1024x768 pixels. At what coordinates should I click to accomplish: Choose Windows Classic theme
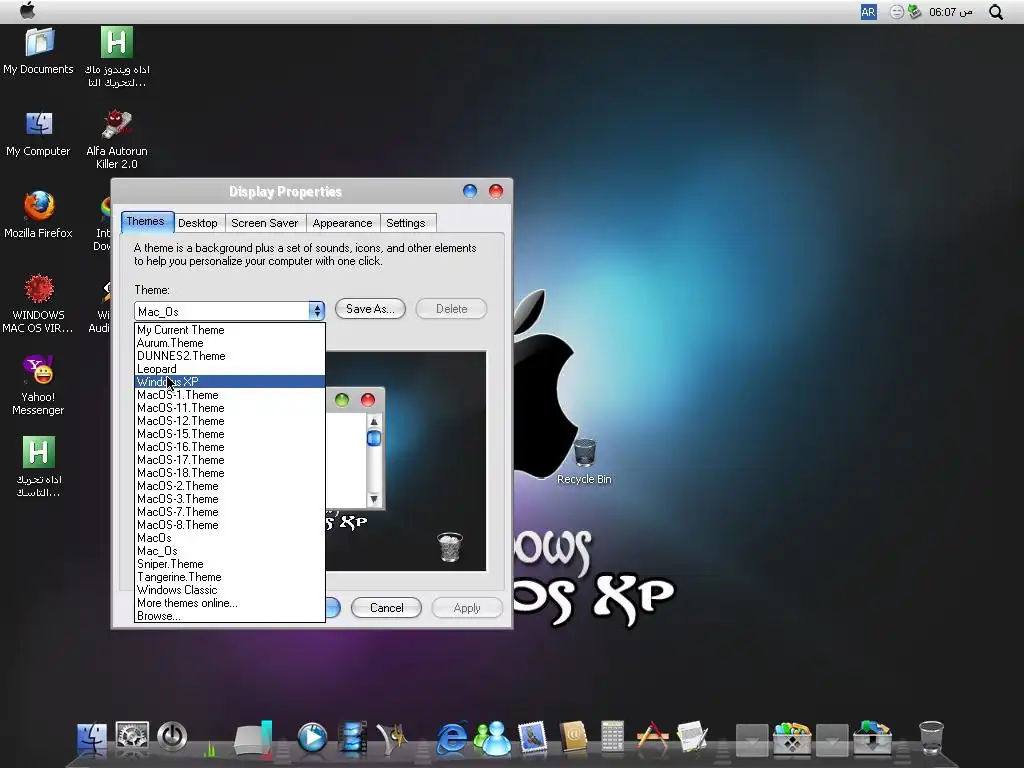[230, 590]
